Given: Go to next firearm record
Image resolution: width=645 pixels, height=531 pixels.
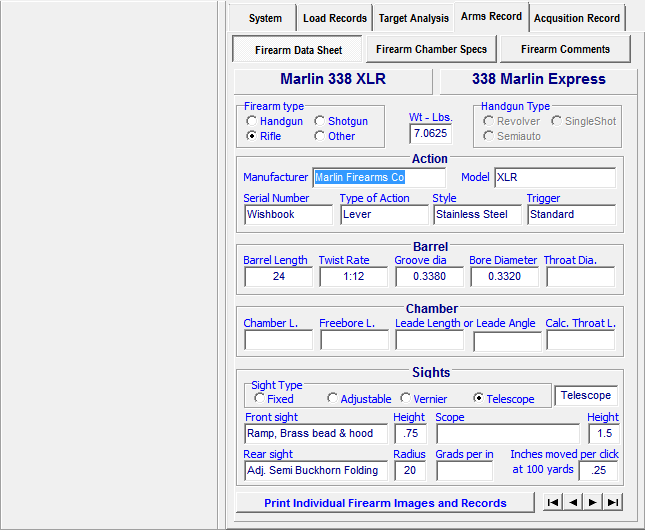Looking at the screenshot, I should pos(593,502).
